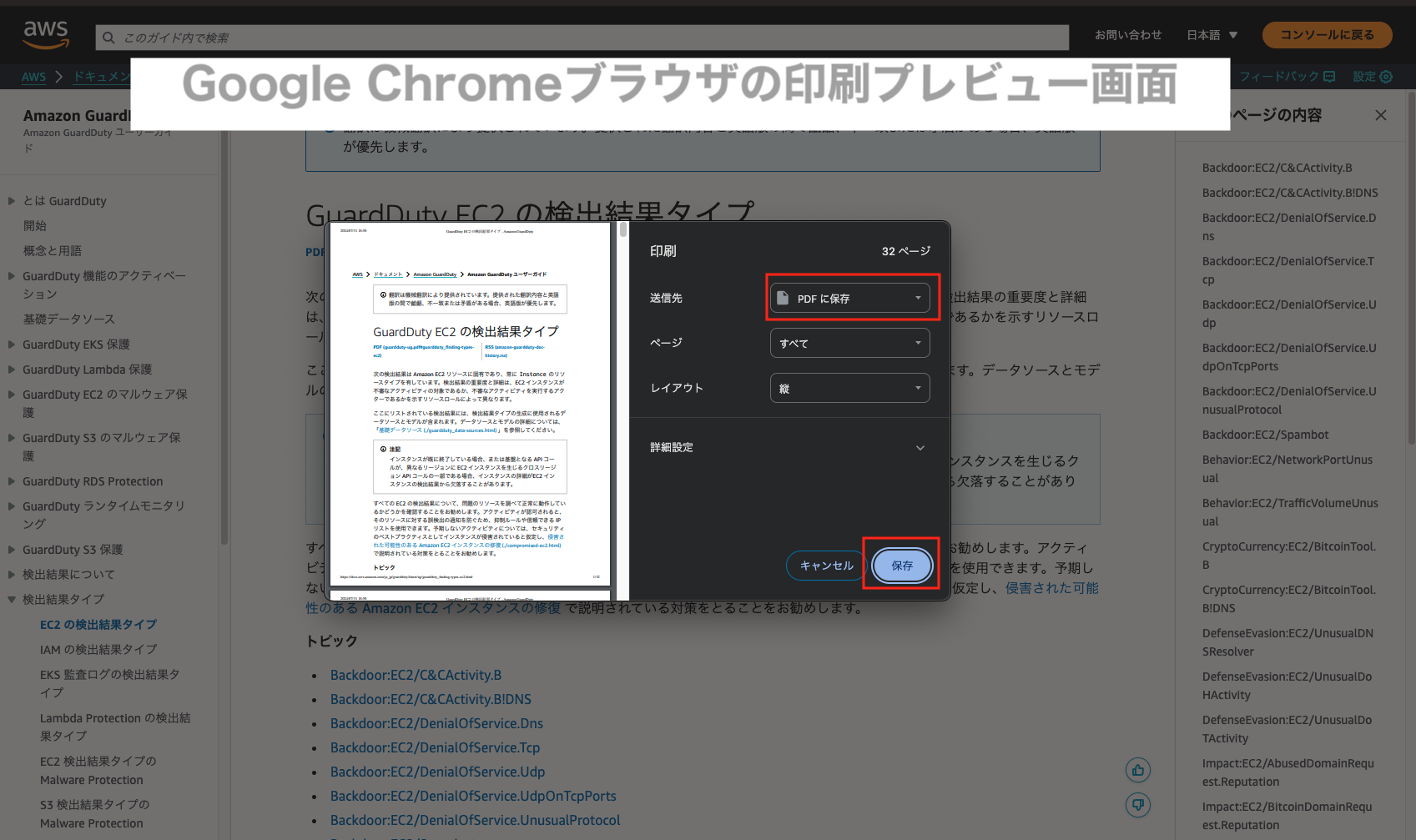Jump to Impact:EC2/AbusedDomainRequest.Reputation in page contents

coord(1288,772)
